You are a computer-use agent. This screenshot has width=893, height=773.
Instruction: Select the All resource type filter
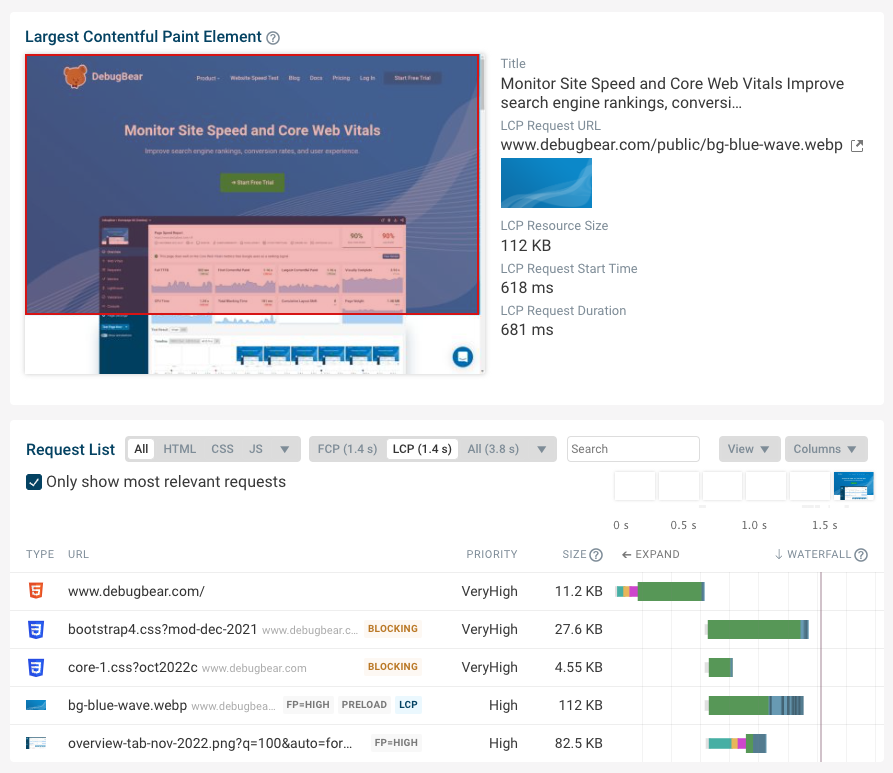(x=141, y=449)
